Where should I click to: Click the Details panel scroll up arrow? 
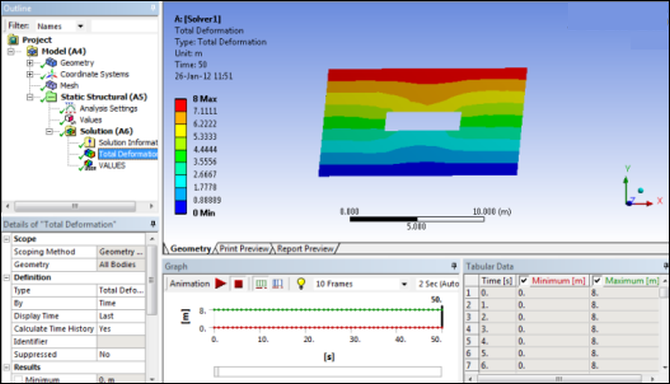click(152, 239)
